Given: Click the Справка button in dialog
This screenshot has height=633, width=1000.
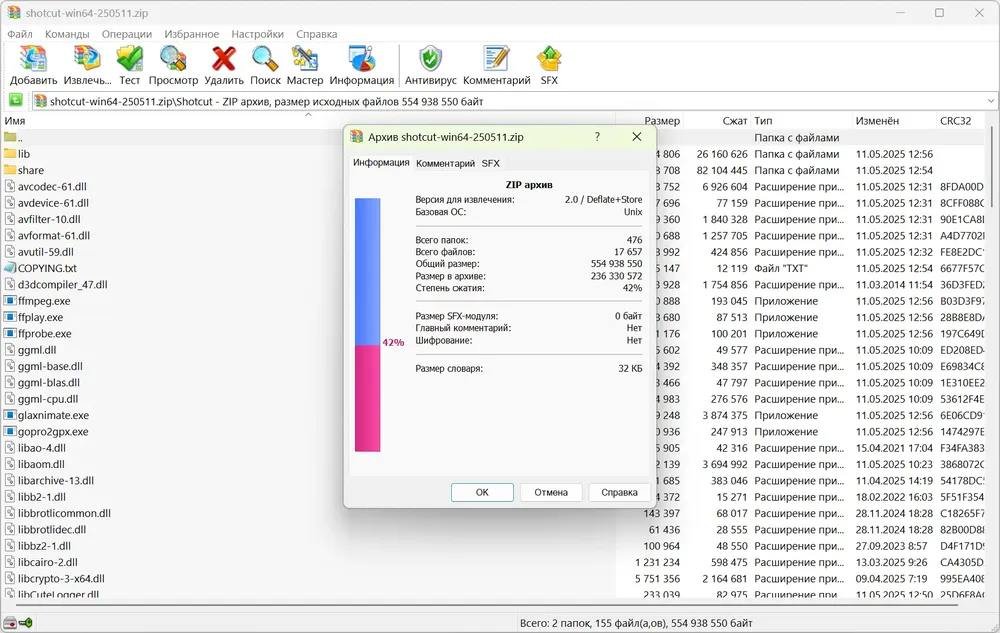Looking at the screenshot, I should click(x=619, y=492).
